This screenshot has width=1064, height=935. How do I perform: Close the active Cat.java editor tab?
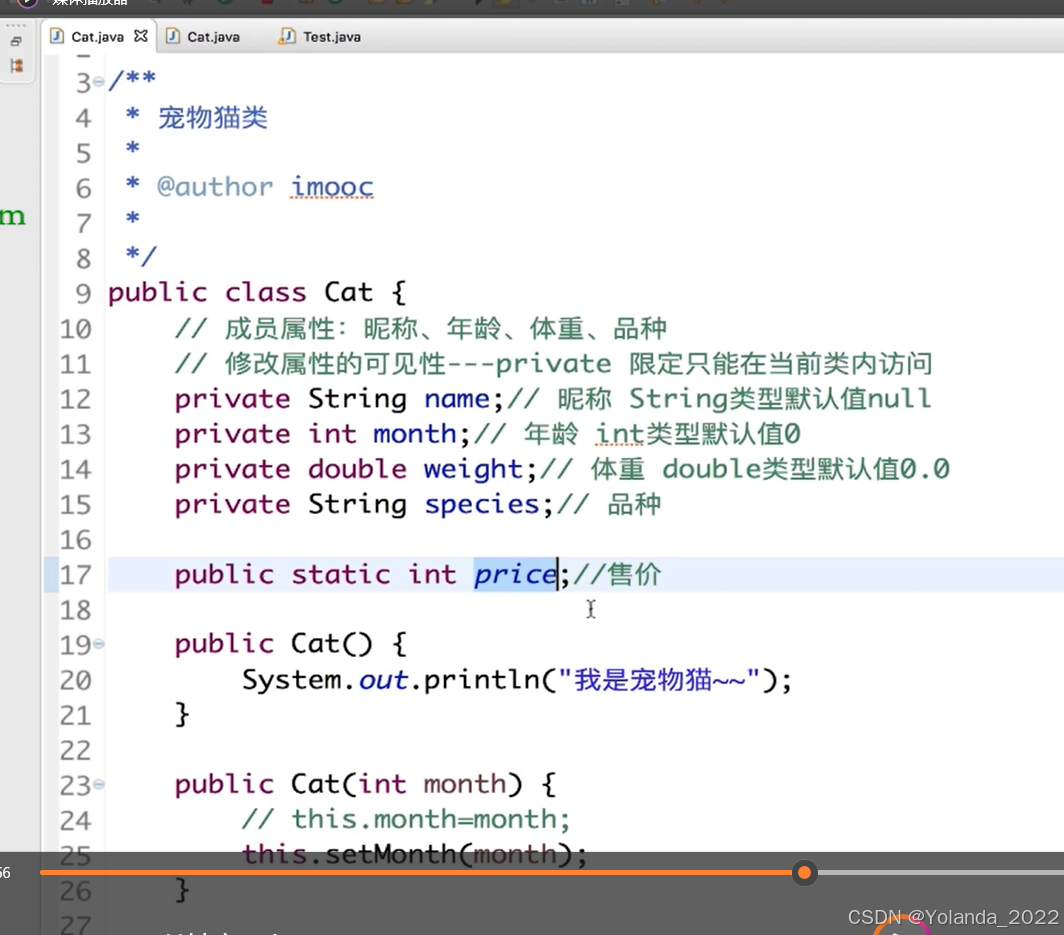coord(140,36)
